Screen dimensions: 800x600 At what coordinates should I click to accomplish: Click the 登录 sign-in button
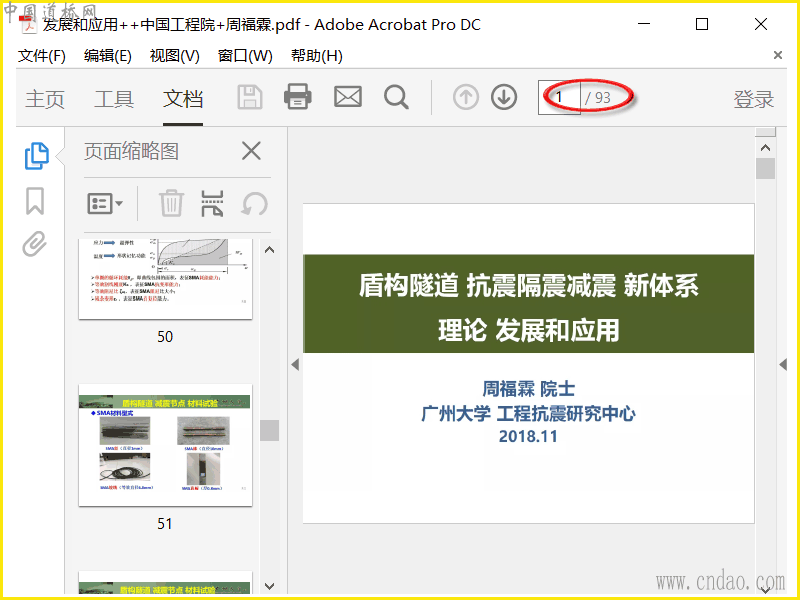pyautogui.click(x=754, y=99)
